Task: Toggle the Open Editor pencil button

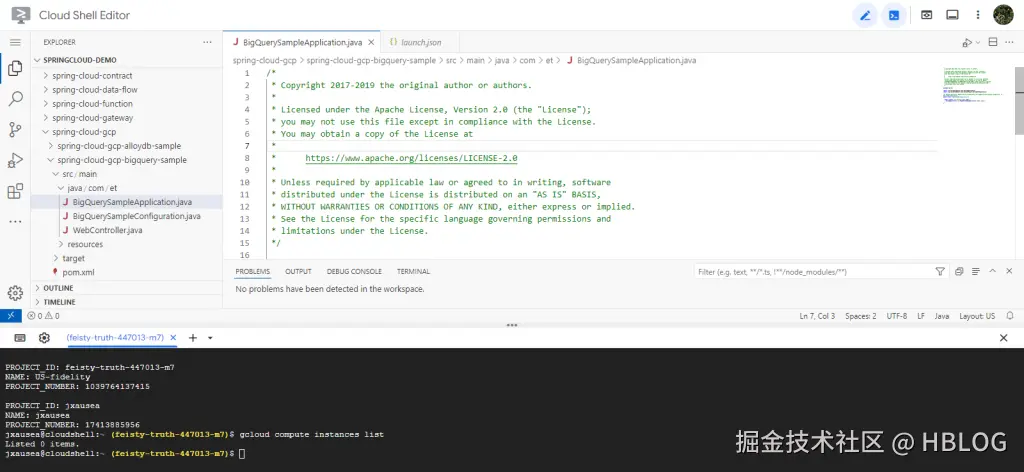Action: pos(865,15)
